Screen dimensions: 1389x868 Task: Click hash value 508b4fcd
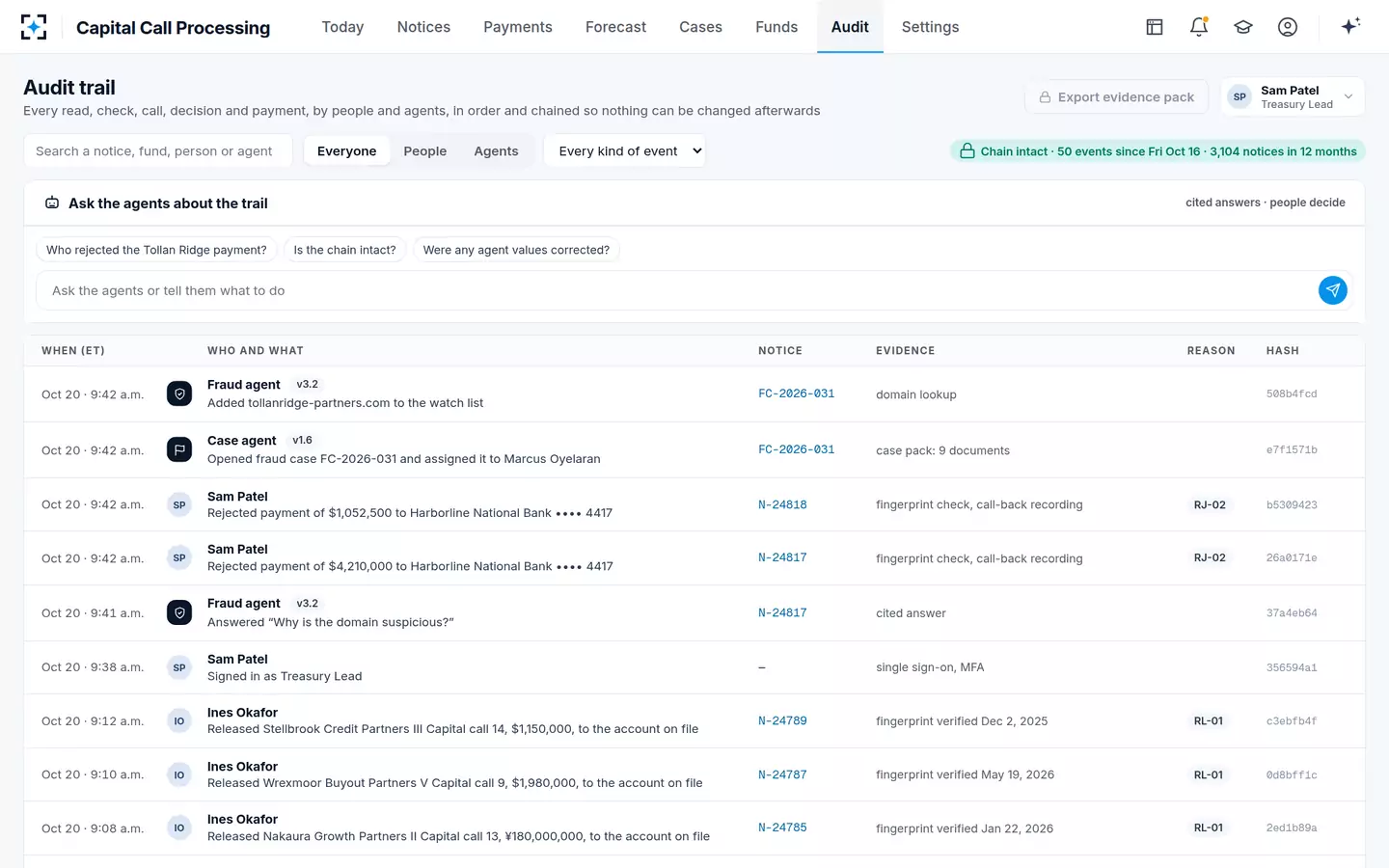[1292, 393]
